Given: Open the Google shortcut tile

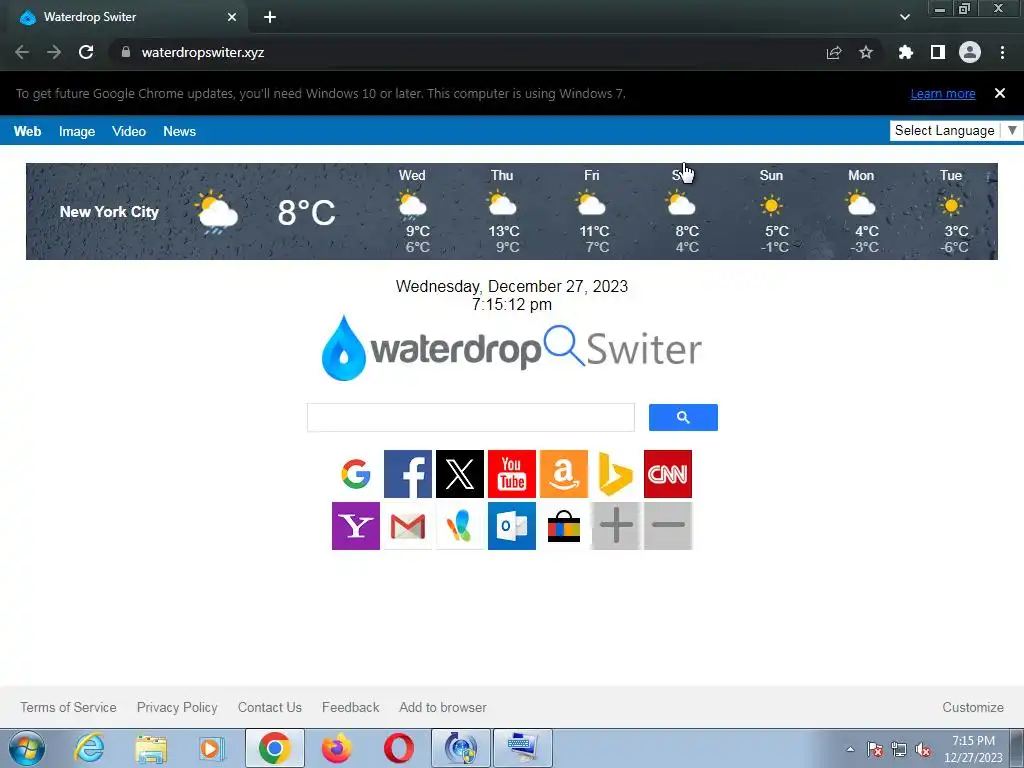Looking at the screenshot, I should tap(356, 474).
